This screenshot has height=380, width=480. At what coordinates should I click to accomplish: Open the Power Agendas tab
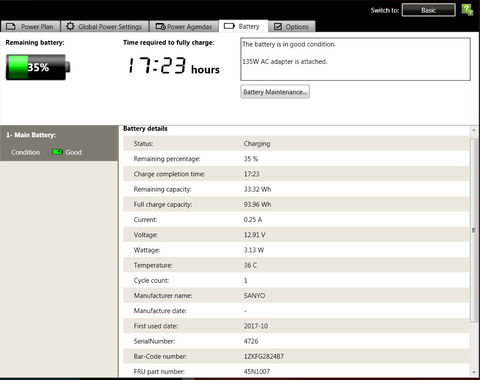[184, 26]
